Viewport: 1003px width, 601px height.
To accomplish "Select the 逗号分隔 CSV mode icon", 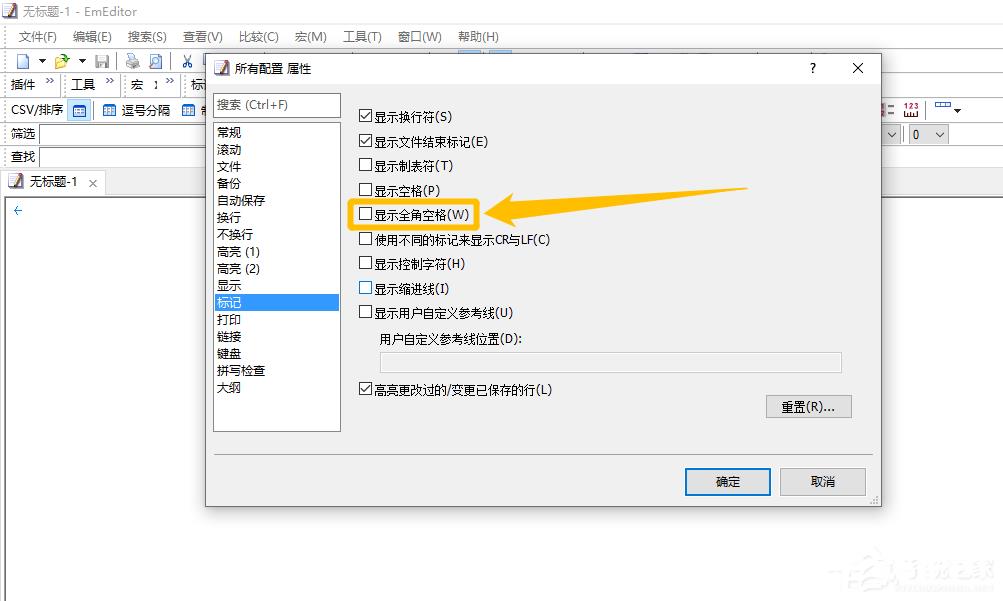I will 109,111.
